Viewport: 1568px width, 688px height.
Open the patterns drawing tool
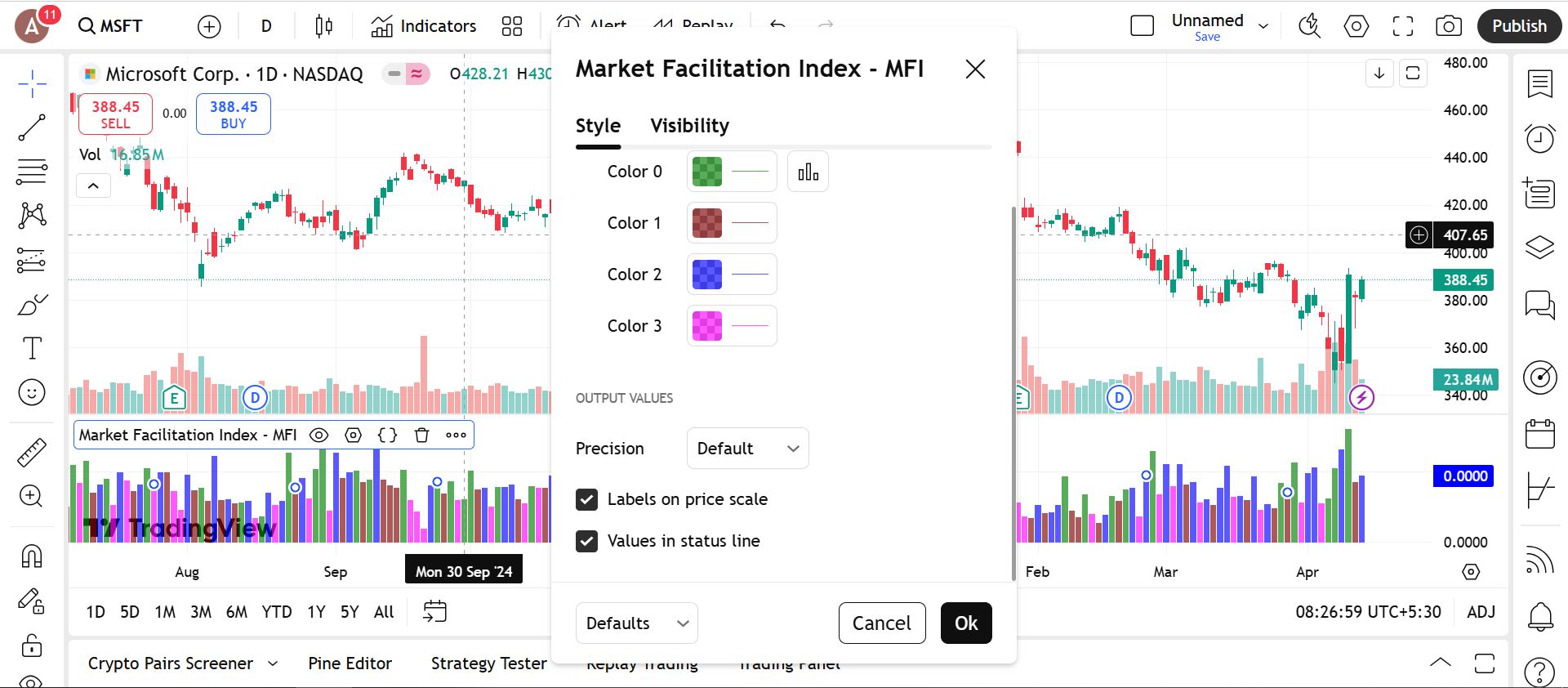[32, 216]
